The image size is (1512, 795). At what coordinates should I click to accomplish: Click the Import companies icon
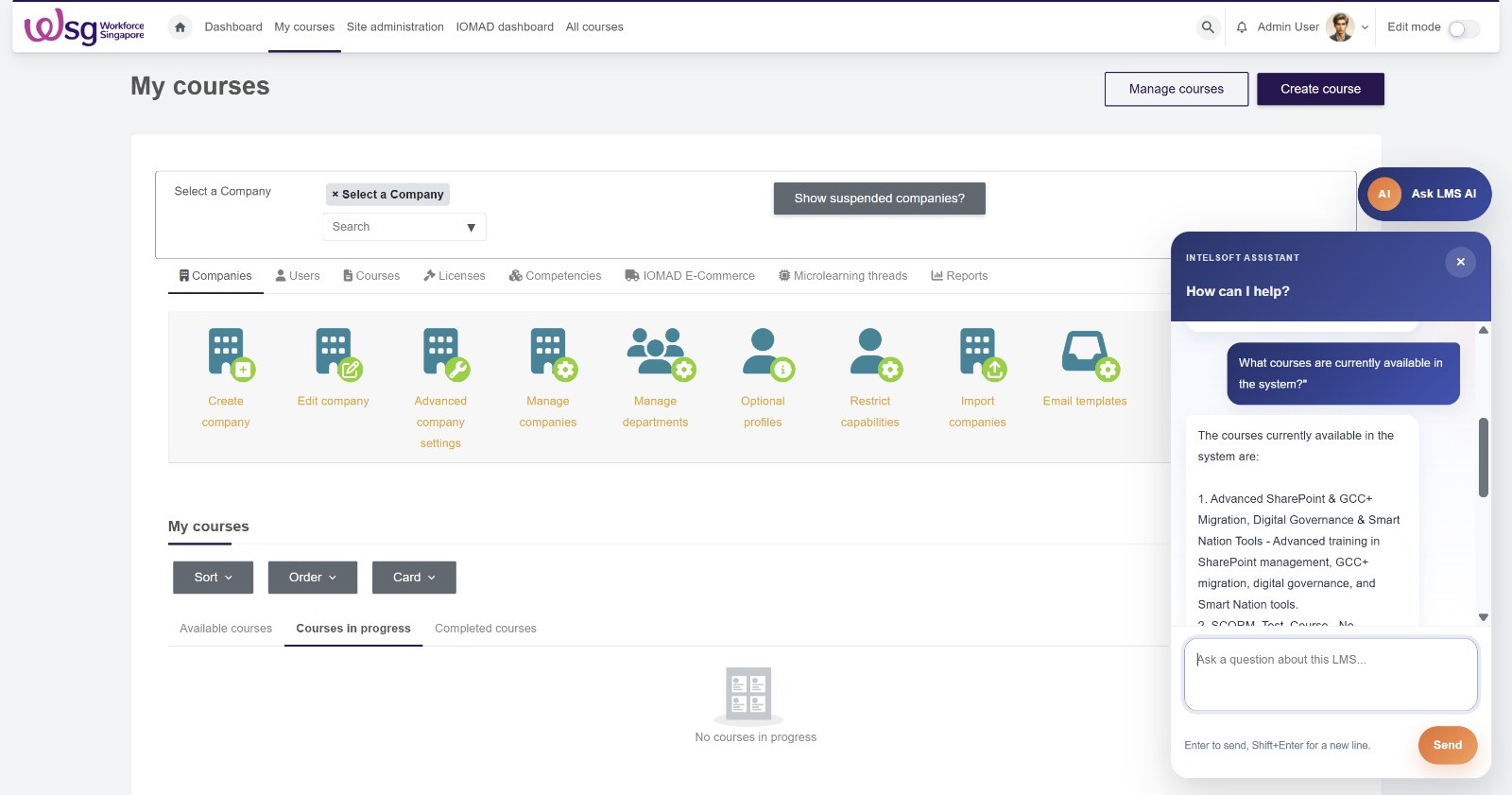tap(983, 354)
